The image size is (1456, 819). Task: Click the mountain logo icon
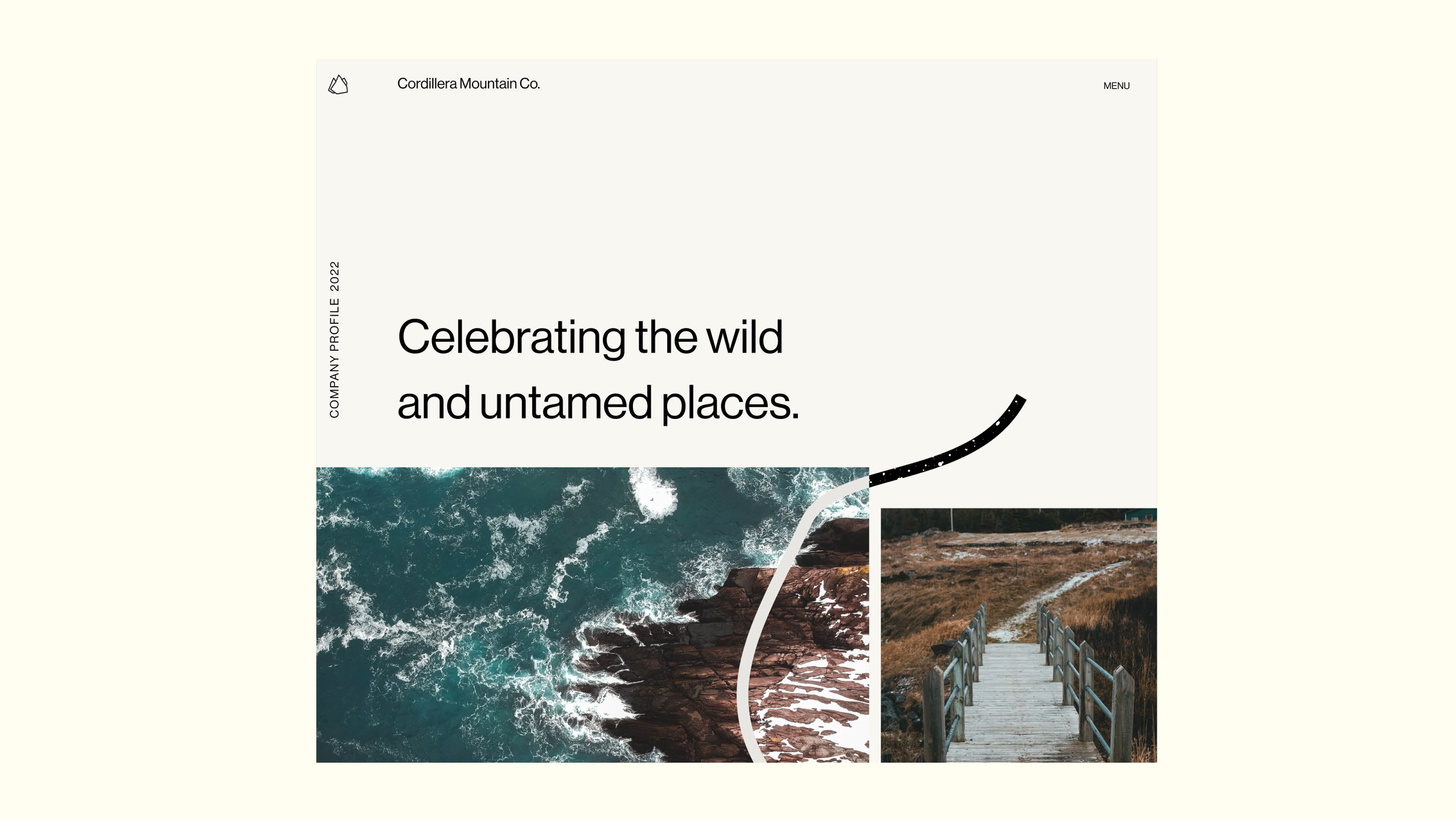coord(338,85)
